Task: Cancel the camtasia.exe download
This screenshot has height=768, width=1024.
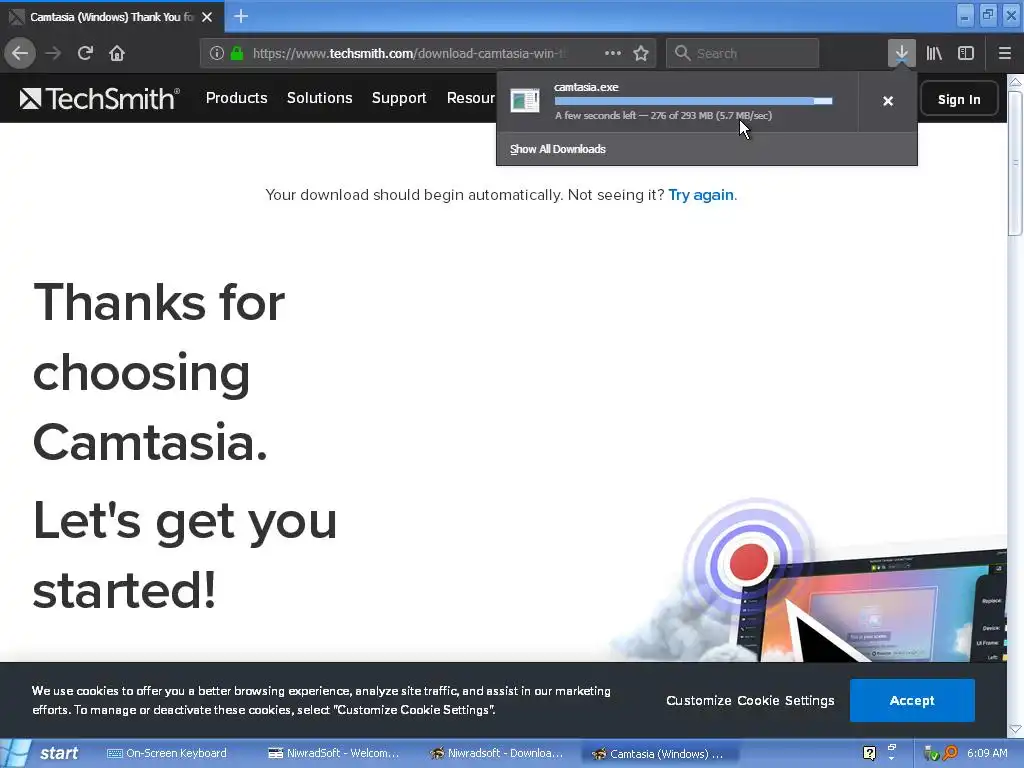Action: click(x=888, y=101)
